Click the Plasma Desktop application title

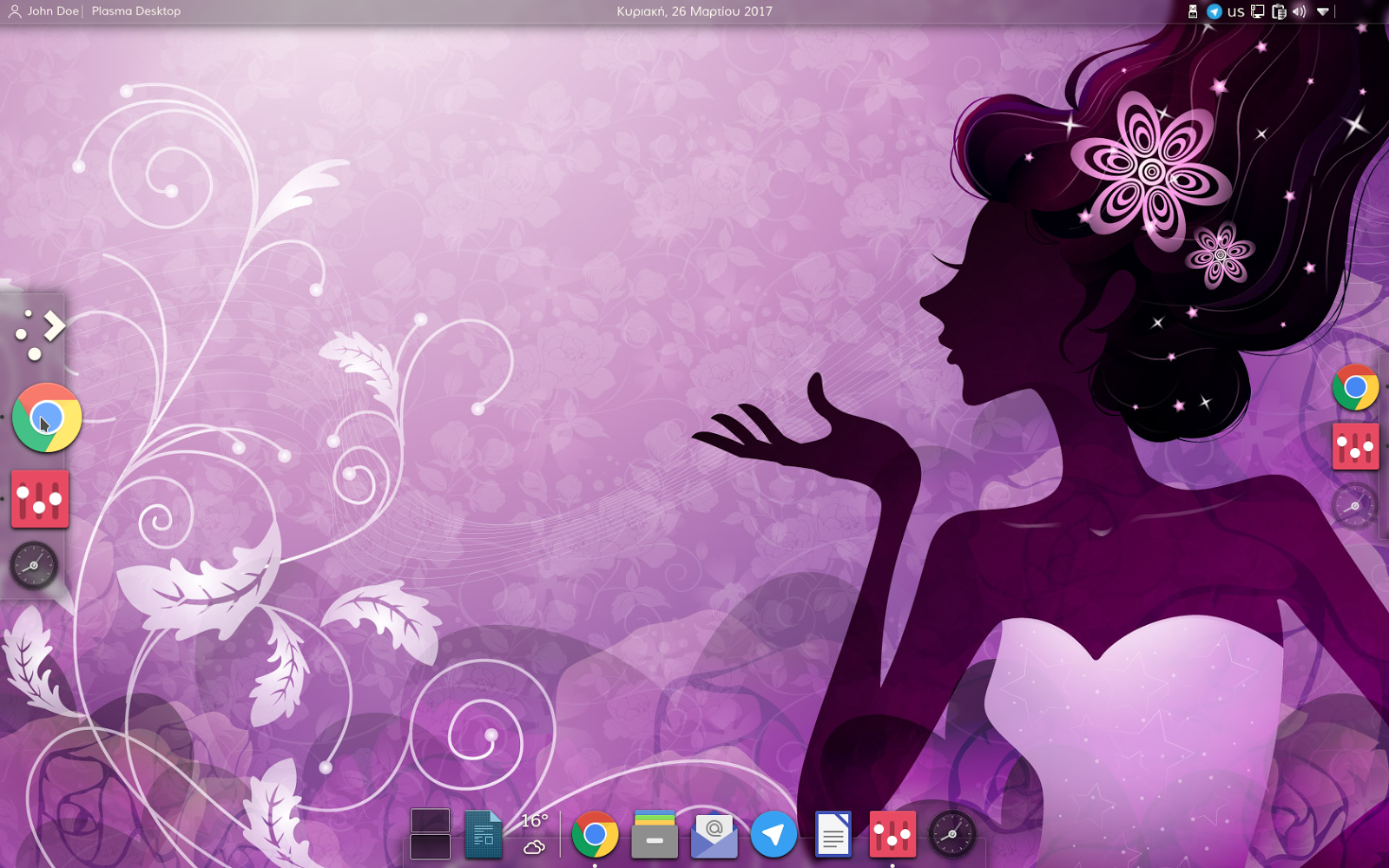point(136,11)
